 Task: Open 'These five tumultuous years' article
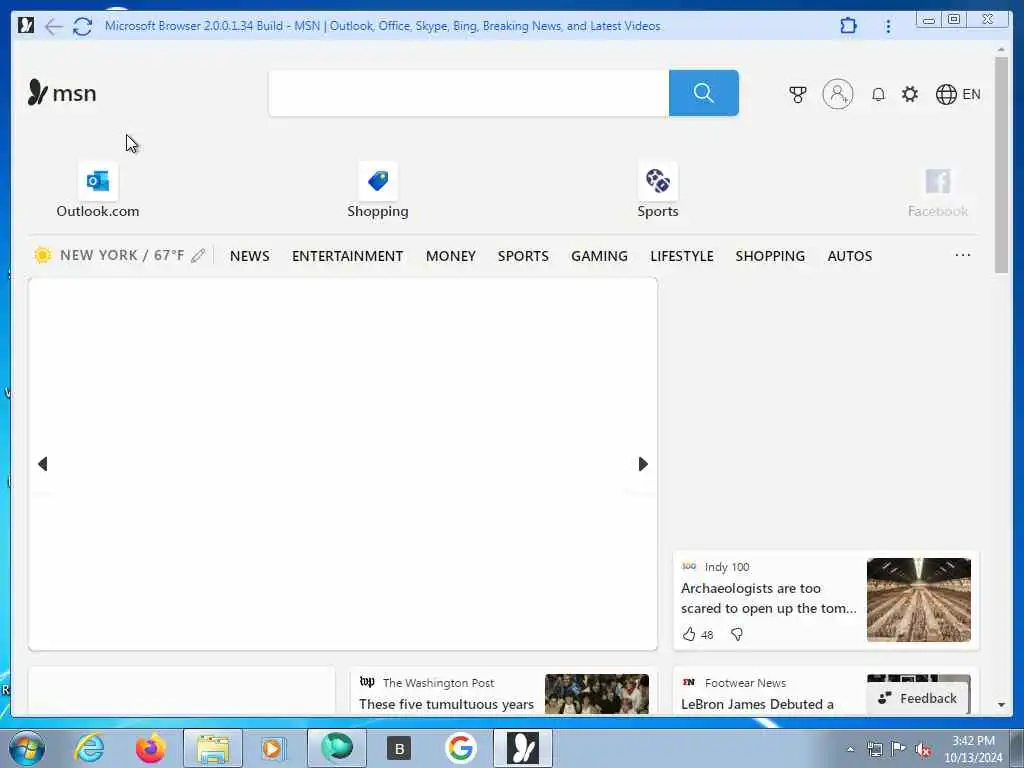pos(446,704)
